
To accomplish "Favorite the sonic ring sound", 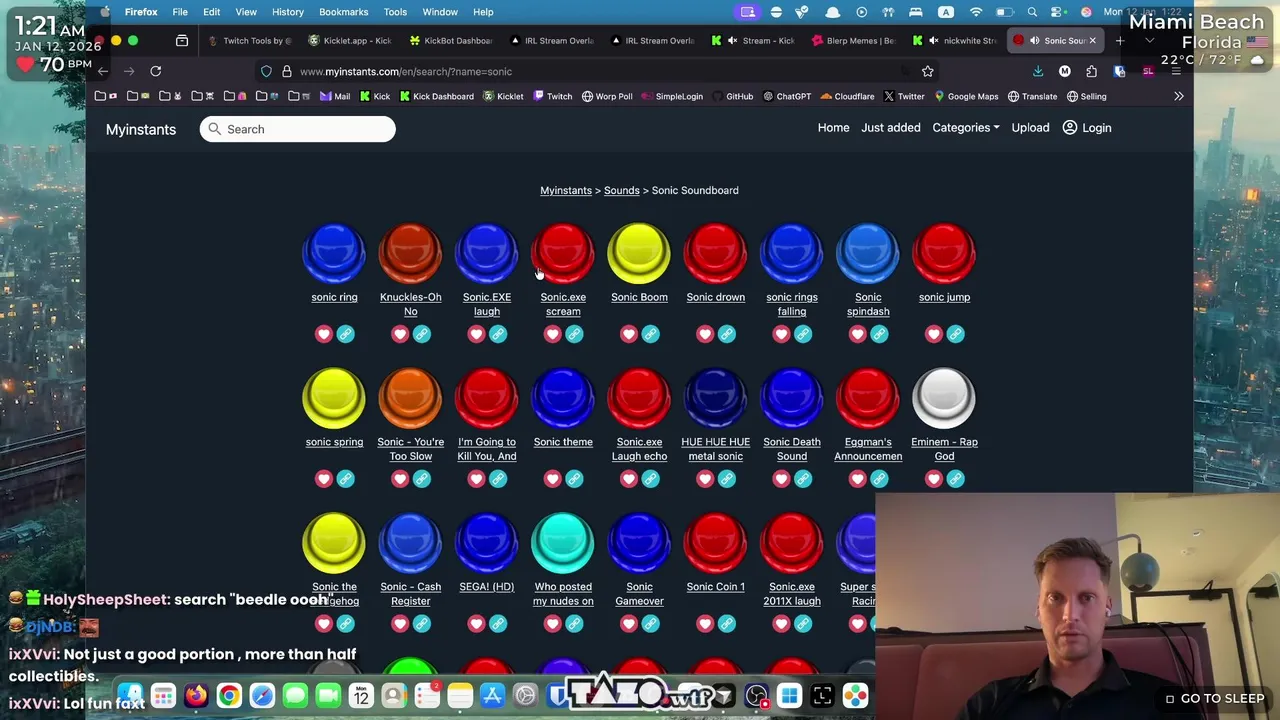I will click(x=323, y=334).
